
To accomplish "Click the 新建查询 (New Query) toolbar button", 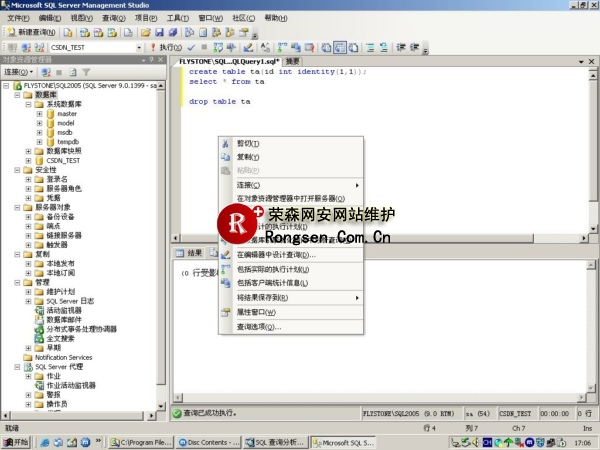I will (x=31, y=33).
